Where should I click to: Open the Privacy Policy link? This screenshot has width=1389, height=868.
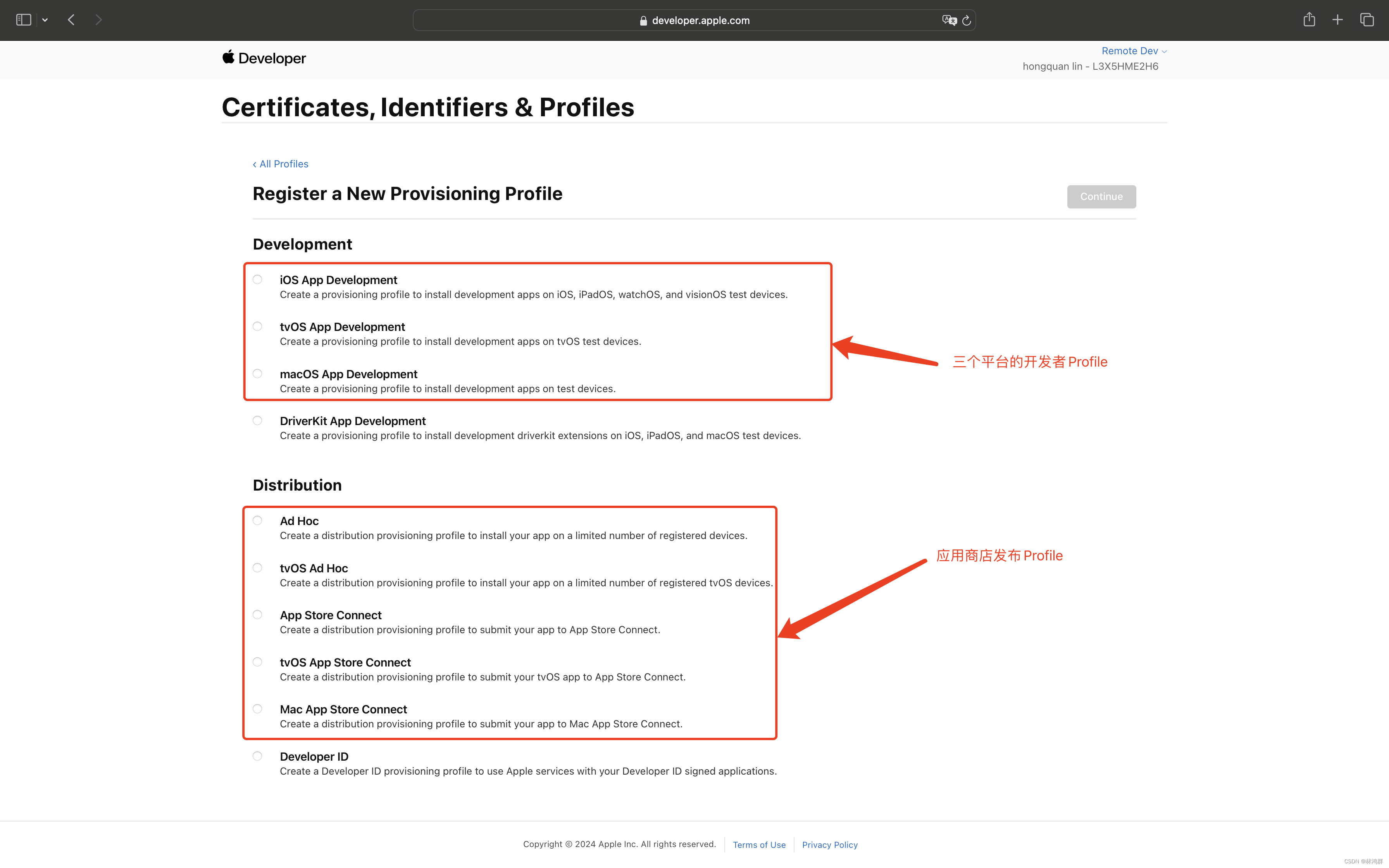pyautogui.click(x=829, y=844)
